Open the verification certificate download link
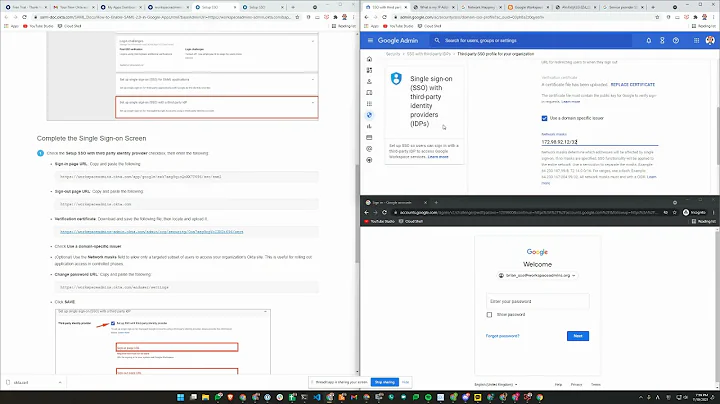Image resolution: width=720 pixels, height=404 pixels. [x=152, y=232]
